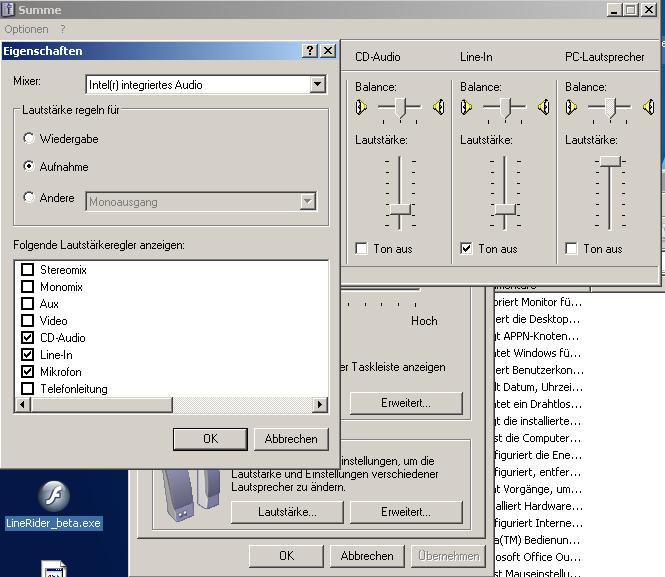This screenshot has height=577, width=665.
Task: Open the Optionen menu
Action: [x=26, y=30]
